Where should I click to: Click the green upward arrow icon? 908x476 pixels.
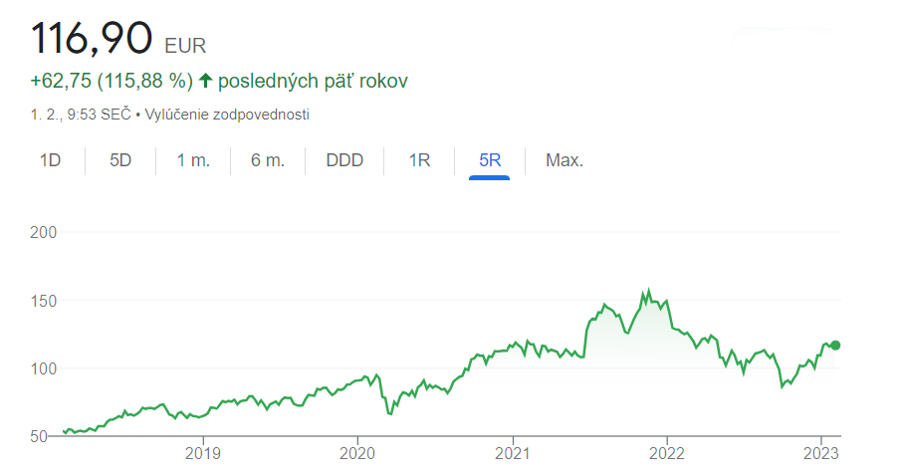(206, 80)
